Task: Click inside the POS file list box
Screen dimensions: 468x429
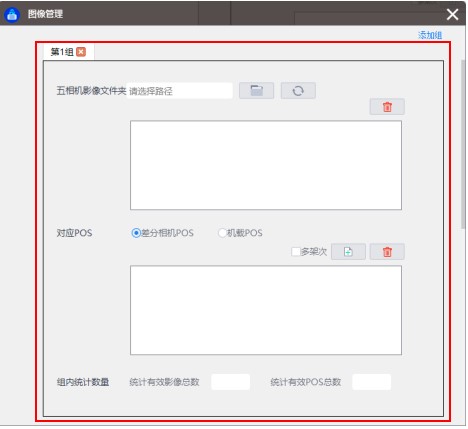Action: (x=266, y=310)
